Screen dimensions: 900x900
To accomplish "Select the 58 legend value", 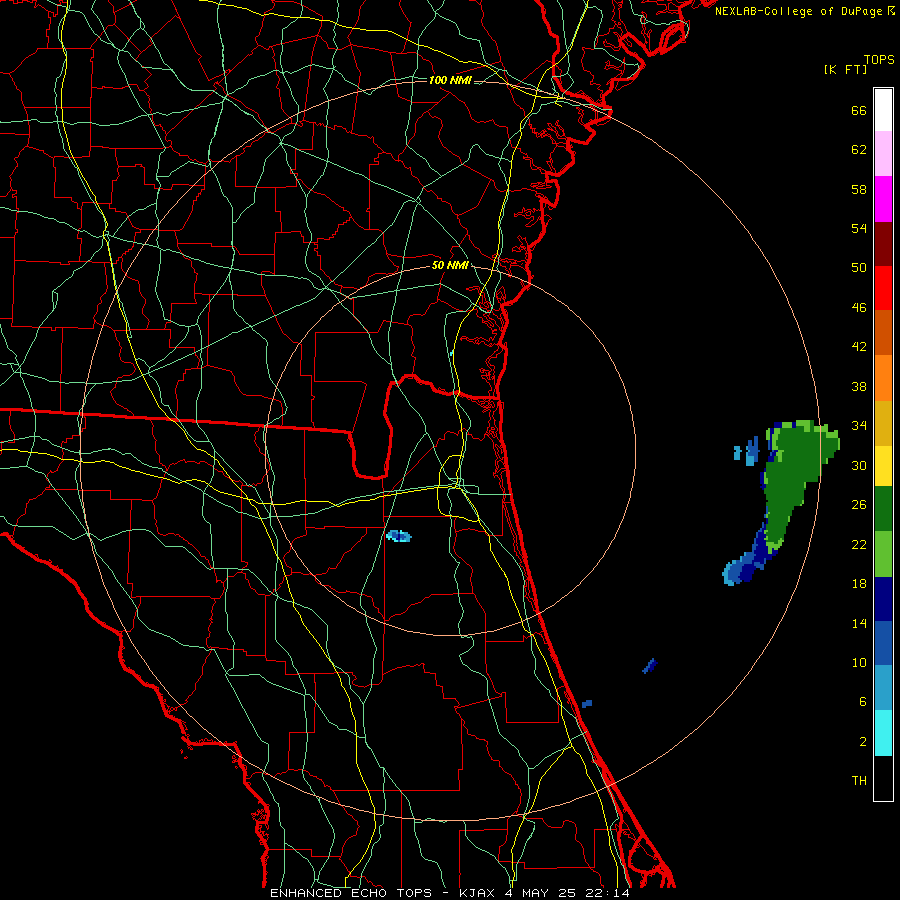I will click(859, 189).
